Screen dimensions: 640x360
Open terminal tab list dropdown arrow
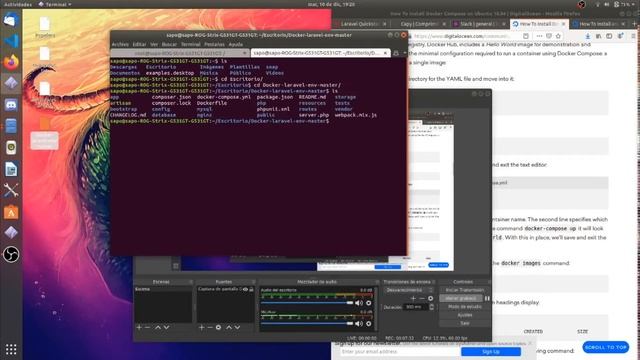[405, 53]
